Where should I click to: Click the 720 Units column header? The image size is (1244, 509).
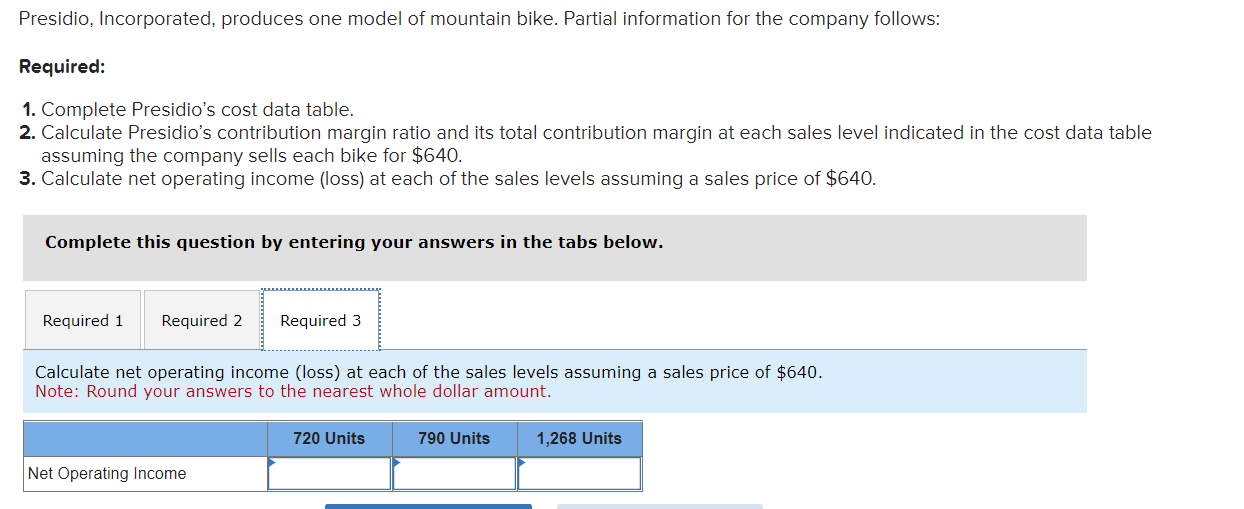(329, 439)
